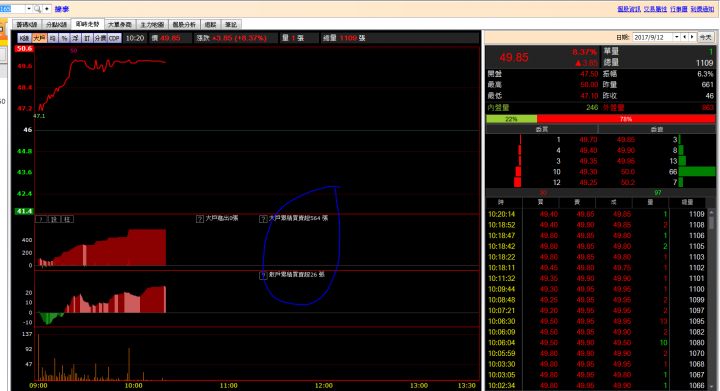Click the 12:00 time axis label

pos(324,385)
